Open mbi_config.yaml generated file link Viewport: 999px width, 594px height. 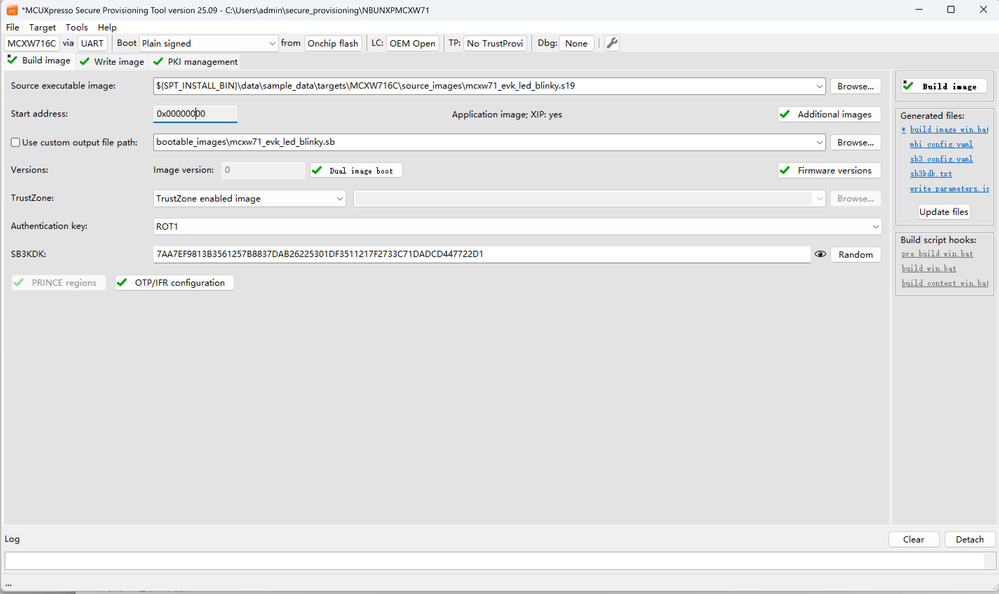(x=941, y=145)
